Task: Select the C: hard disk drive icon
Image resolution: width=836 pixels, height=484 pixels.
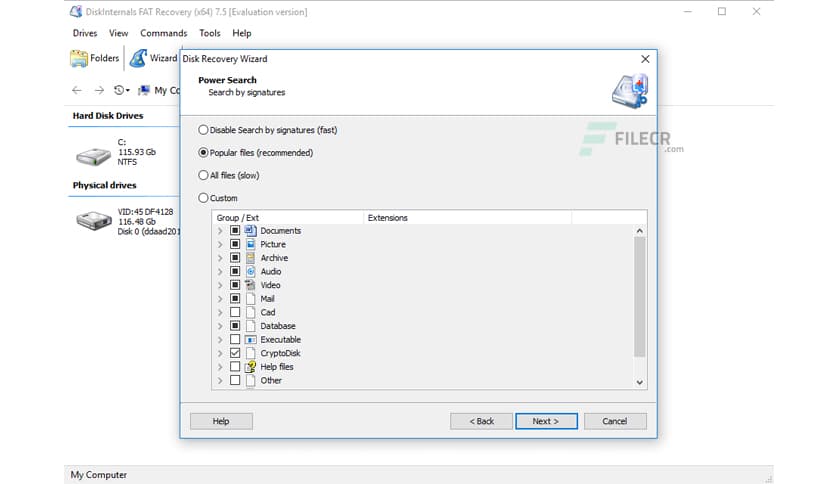Action: point(93,156)
